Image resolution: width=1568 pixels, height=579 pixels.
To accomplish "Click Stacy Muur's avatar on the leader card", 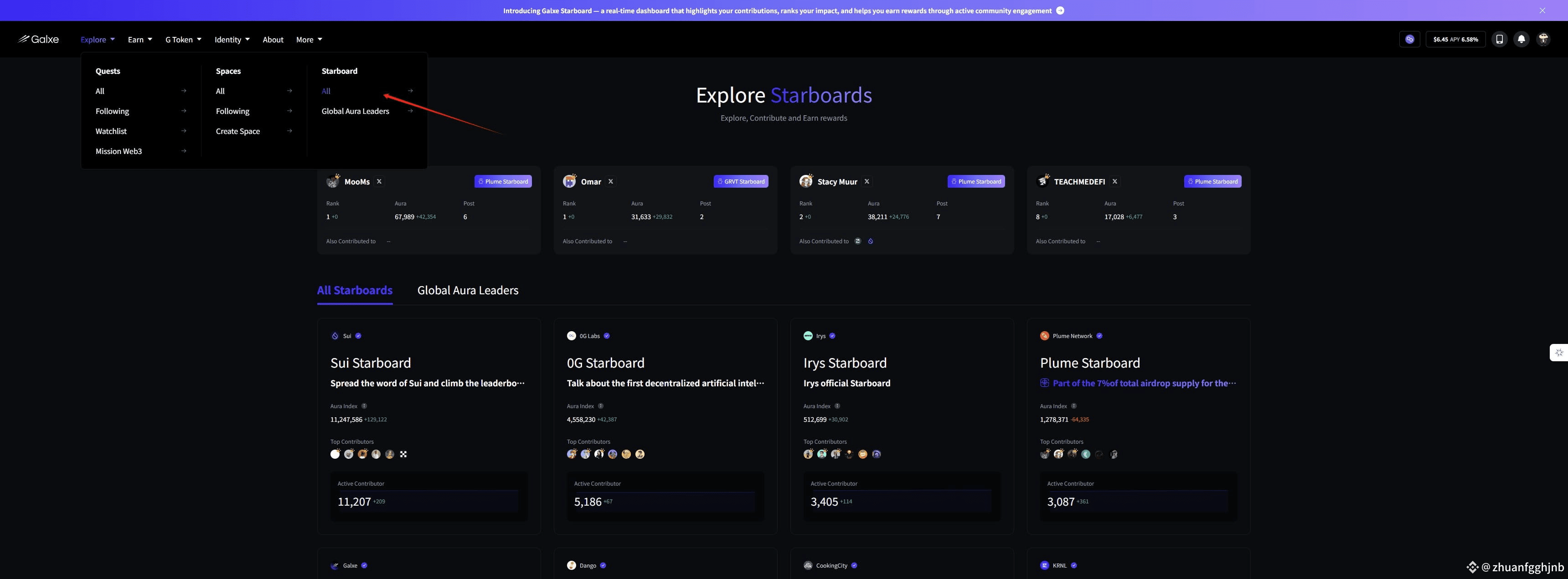I will [806, 181].
